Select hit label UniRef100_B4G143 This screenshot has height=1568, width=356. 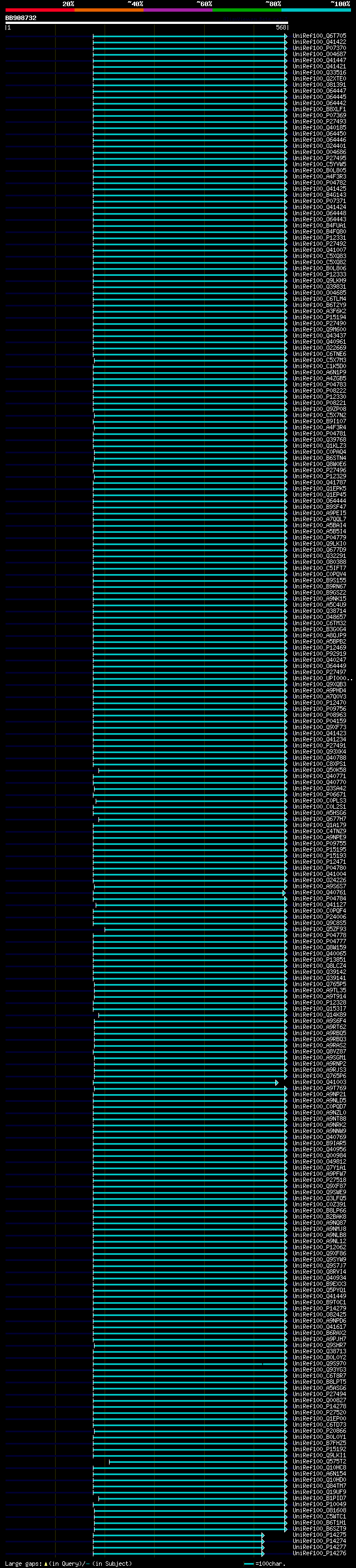click(x=319, y=195)
